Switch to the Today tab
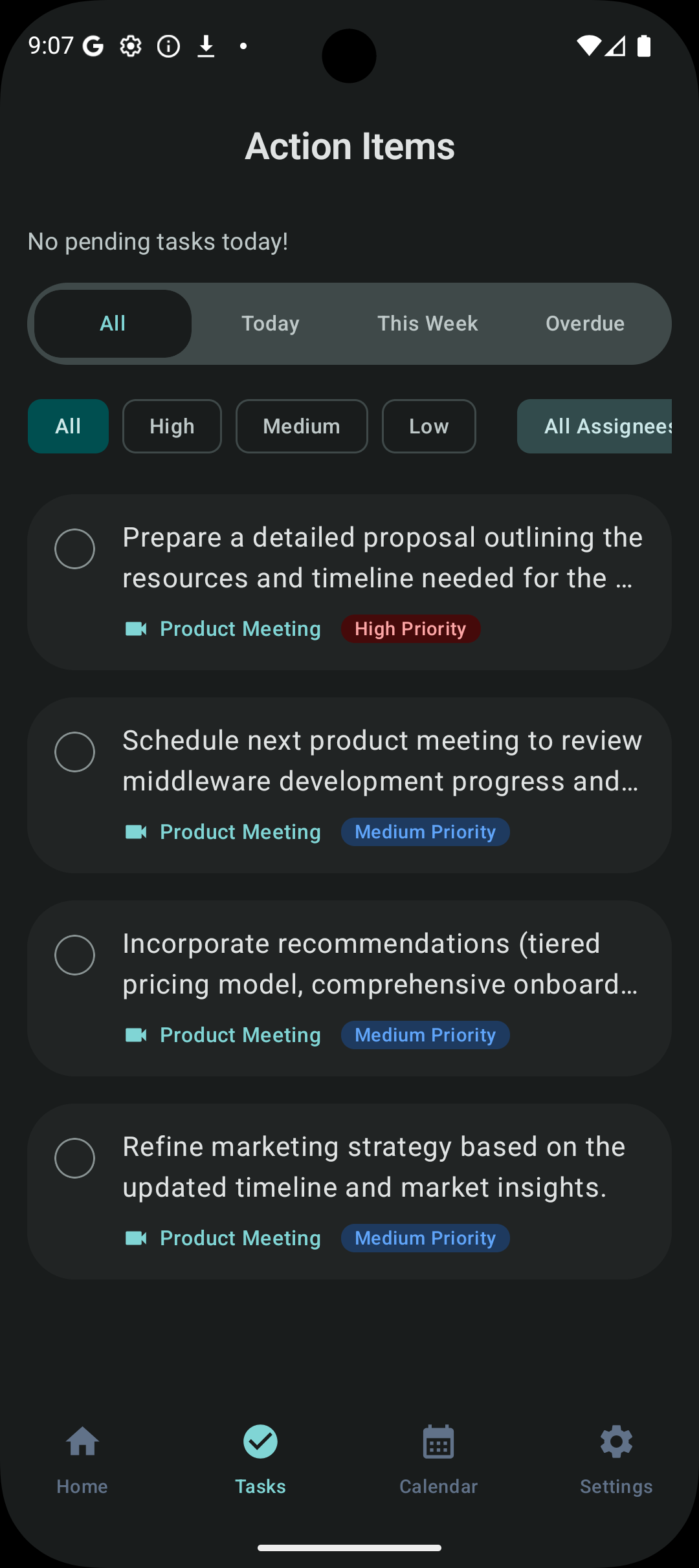 pos(270,323)
